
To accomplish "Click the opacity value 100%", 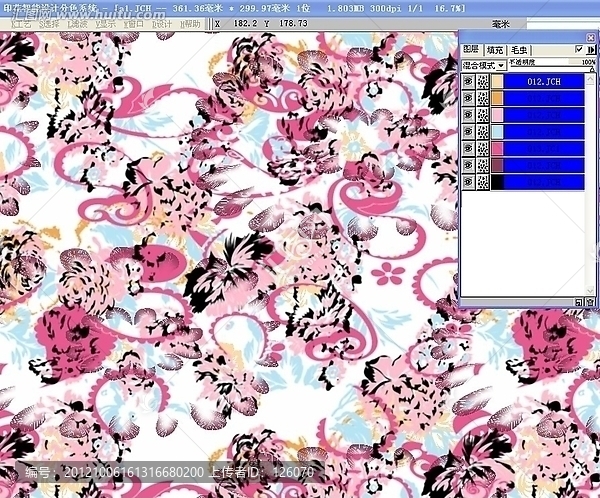I will click(589, 62).
